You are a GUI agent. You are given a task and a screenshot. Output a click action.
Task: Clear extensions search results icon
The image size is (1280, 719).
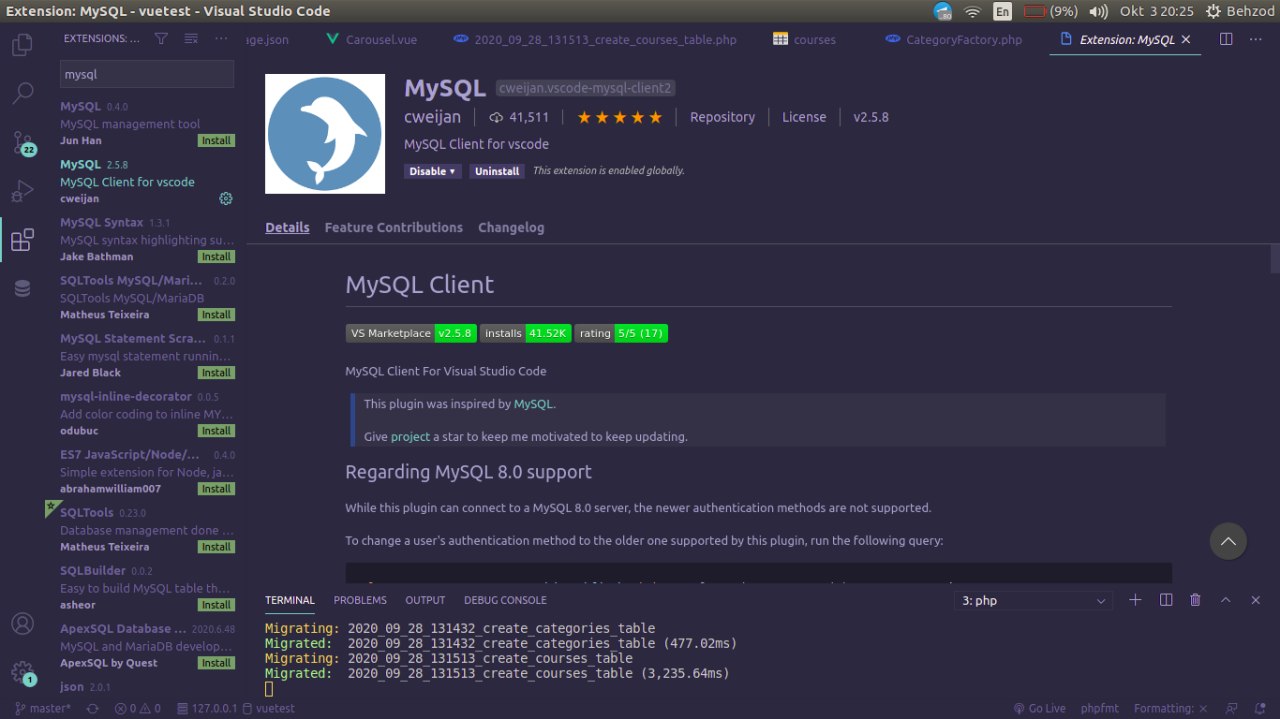tap(191, 39)
